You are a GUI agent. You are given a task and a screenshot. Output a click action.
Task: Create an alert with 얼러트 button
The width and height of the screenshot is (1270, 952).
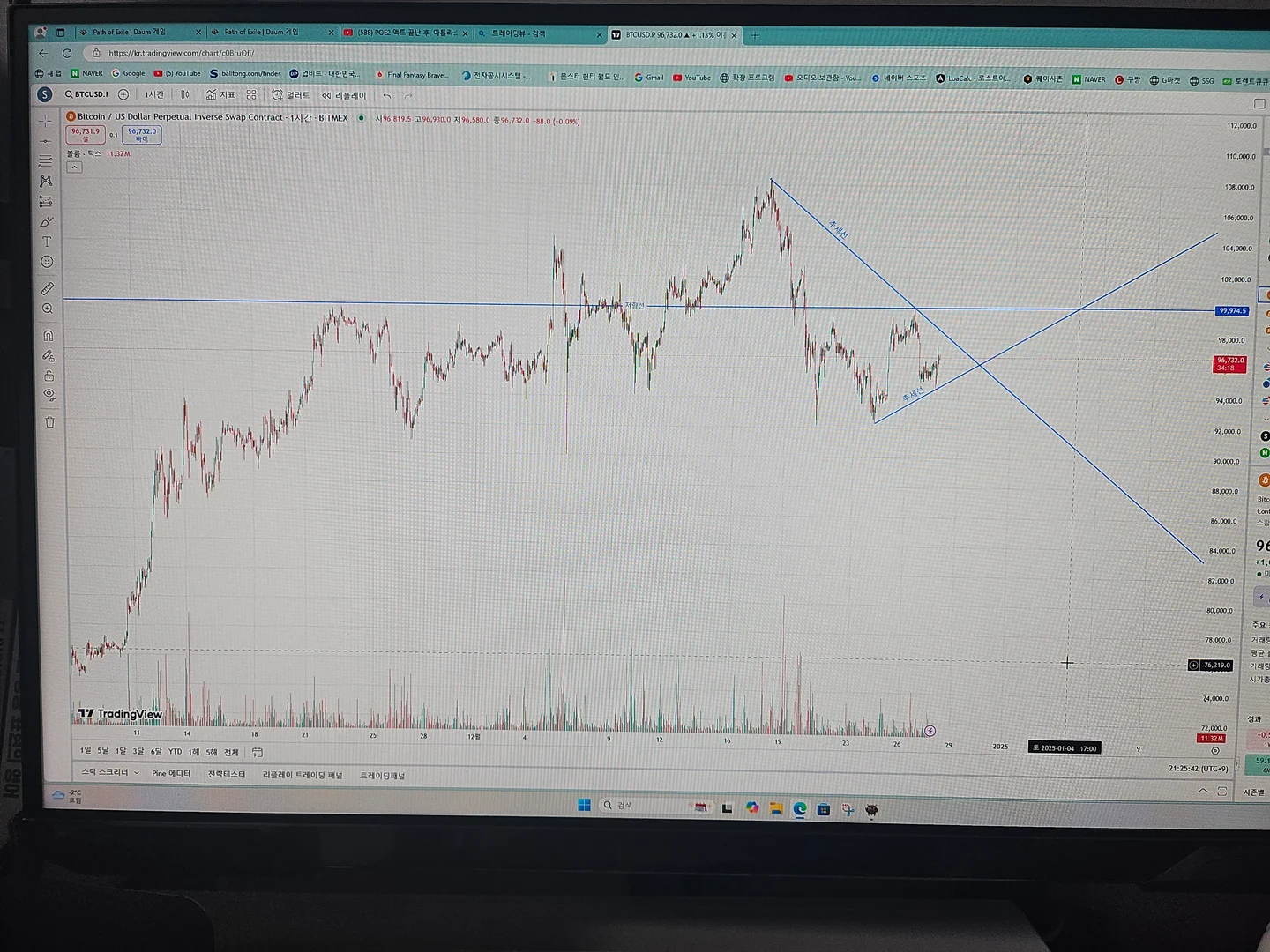(x=291, y=95)
